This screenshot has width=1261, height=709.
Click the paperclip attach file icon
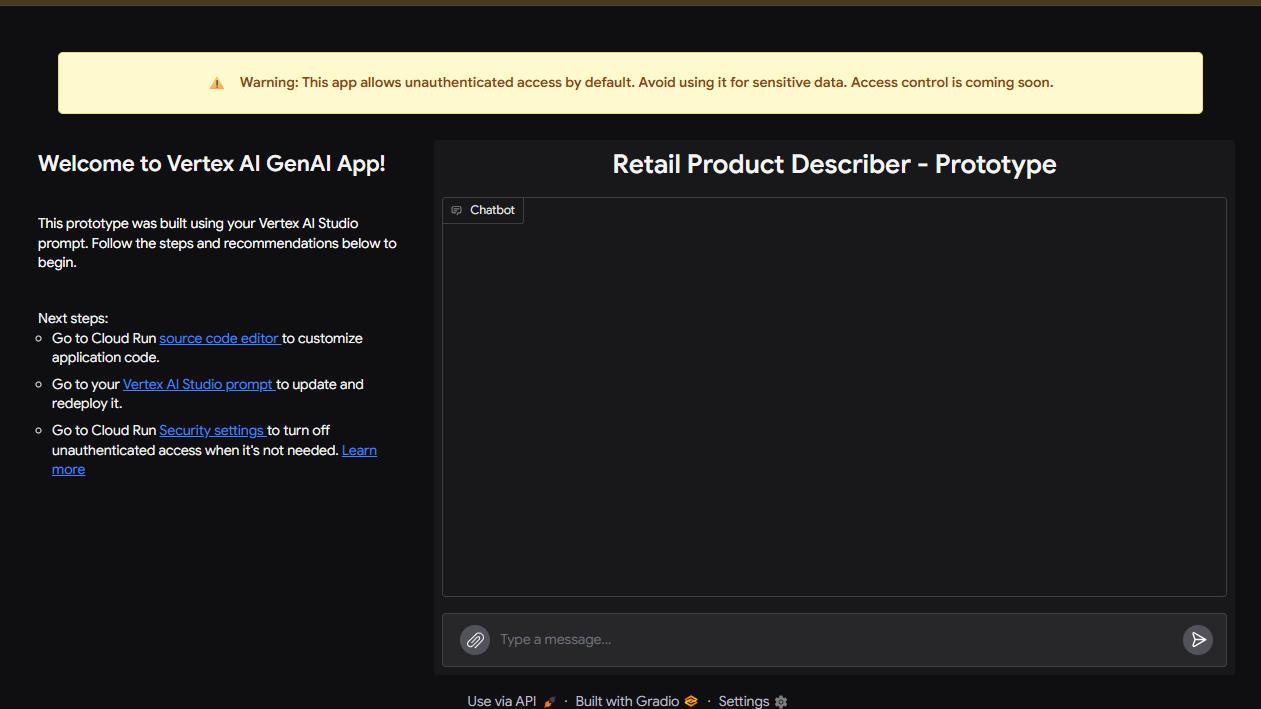click(475, 640)
